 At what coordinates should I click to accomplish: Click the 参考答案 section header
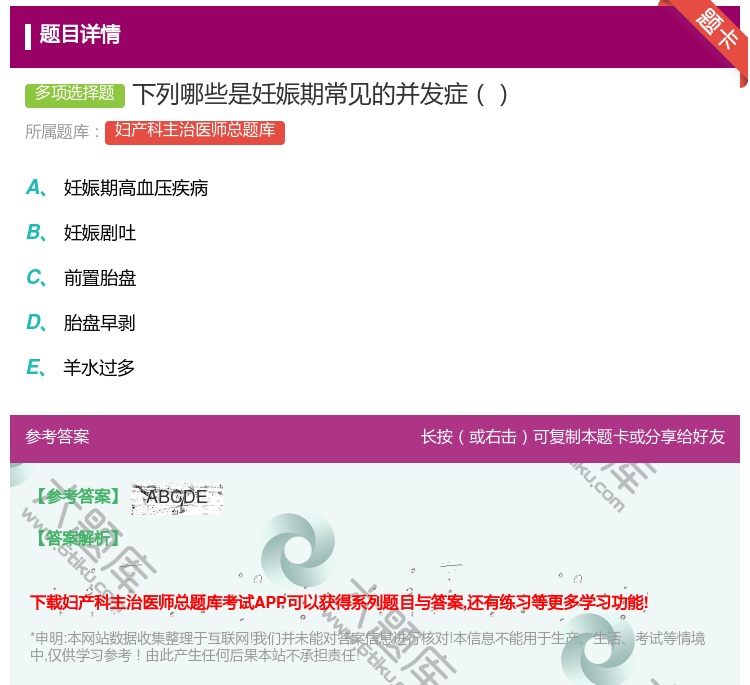[x=57, y=437]
